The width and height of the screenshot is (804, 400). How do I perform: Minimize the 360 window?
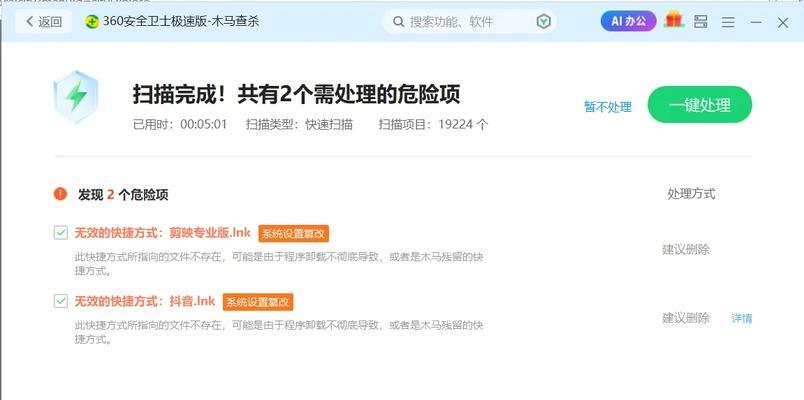(756, 22)
